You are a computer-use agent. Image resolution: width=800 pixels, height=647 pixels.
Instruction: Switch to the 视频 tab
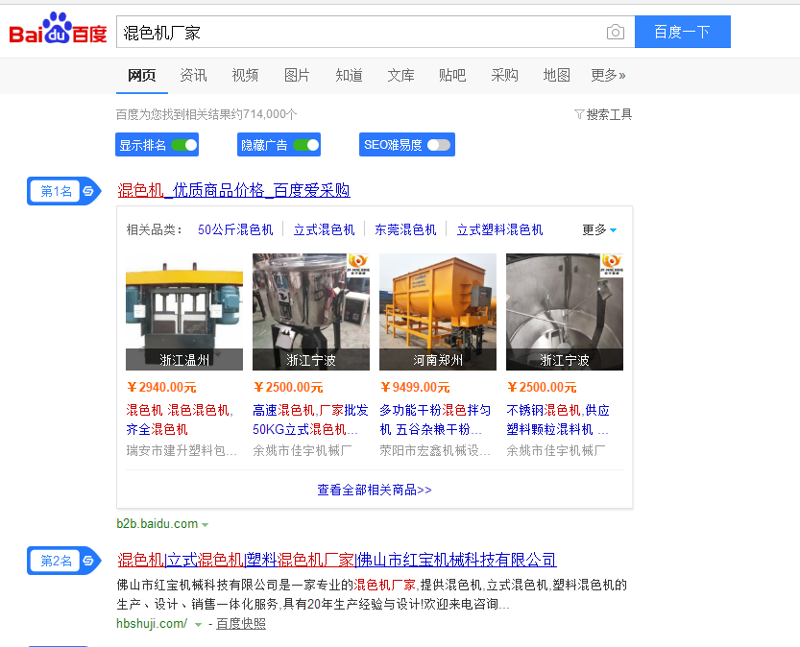(x=245, y=76)
